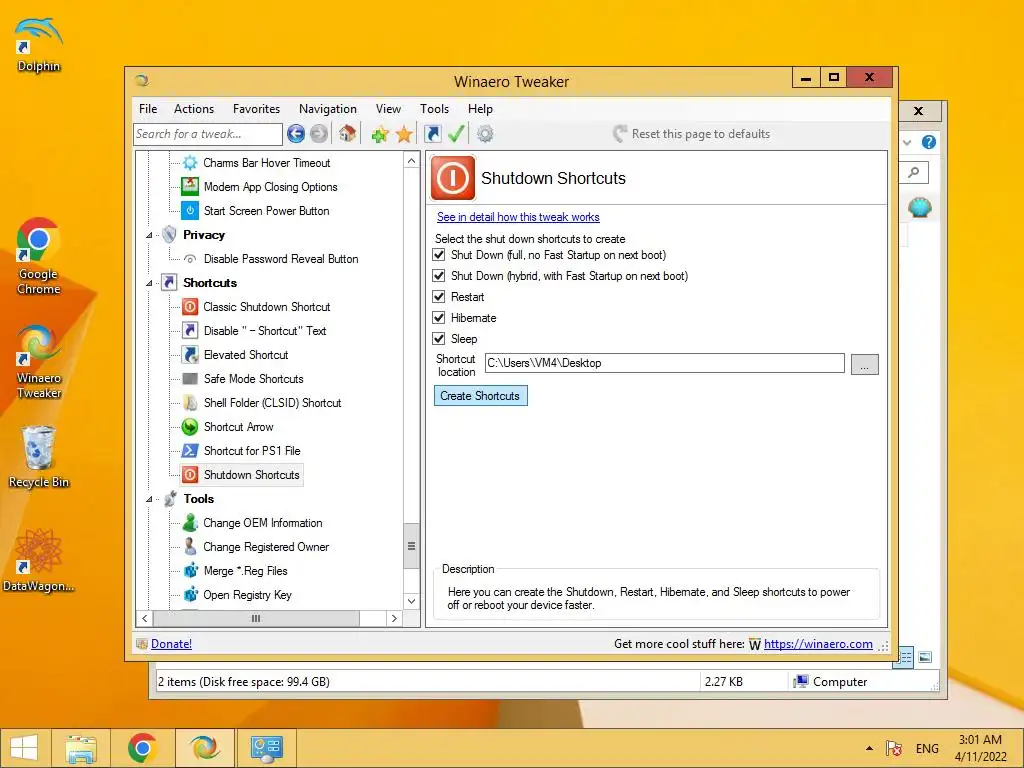Select Open Registry Key tree item
This screenshot has height=768, width=1024.
(247, 595)
